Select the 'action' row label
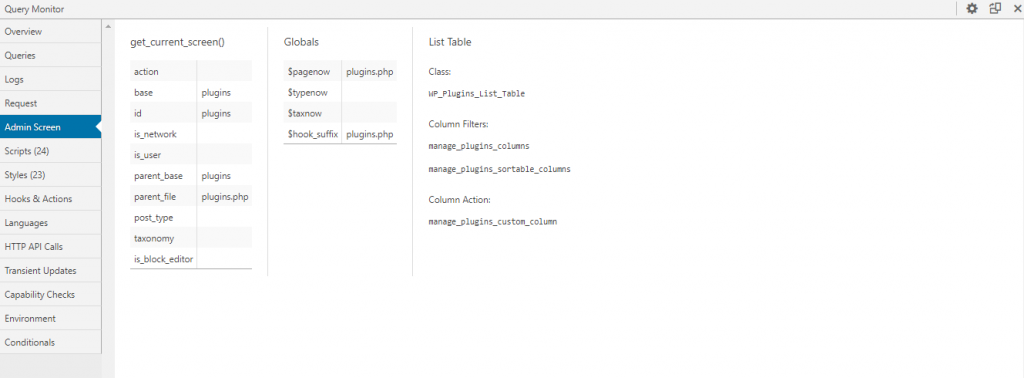The image size is (1024, 378). [146, 71]
